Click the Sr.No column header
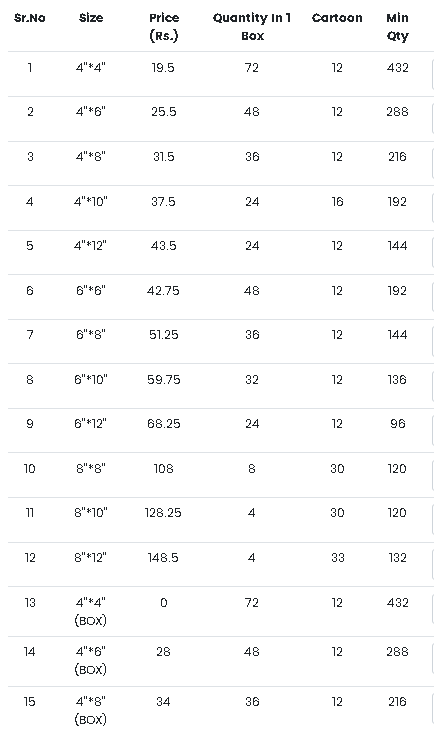 [x=30, y=18]
